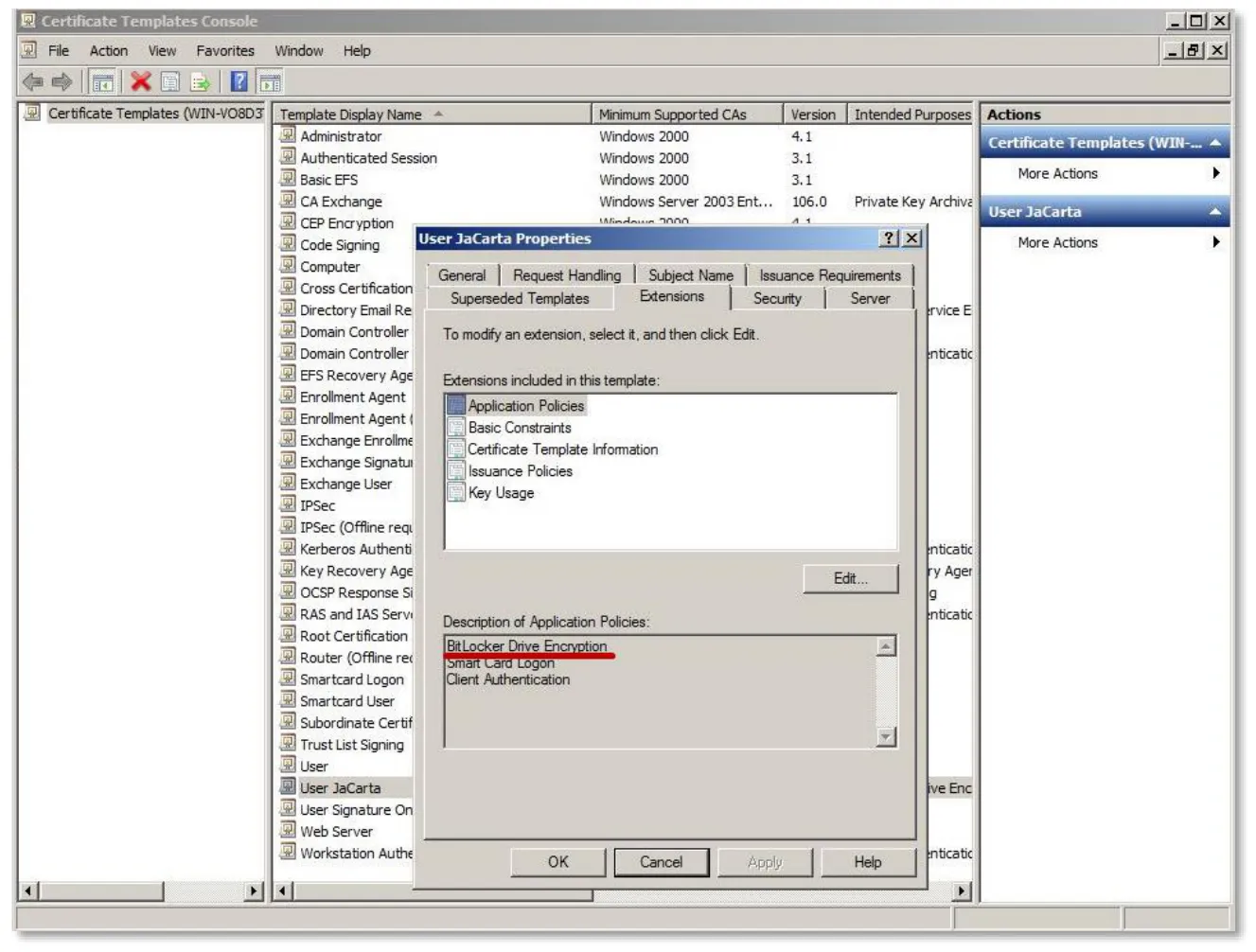
Task: Click the blue question mark Help toolbar icon
Action: tap(239, 82)
